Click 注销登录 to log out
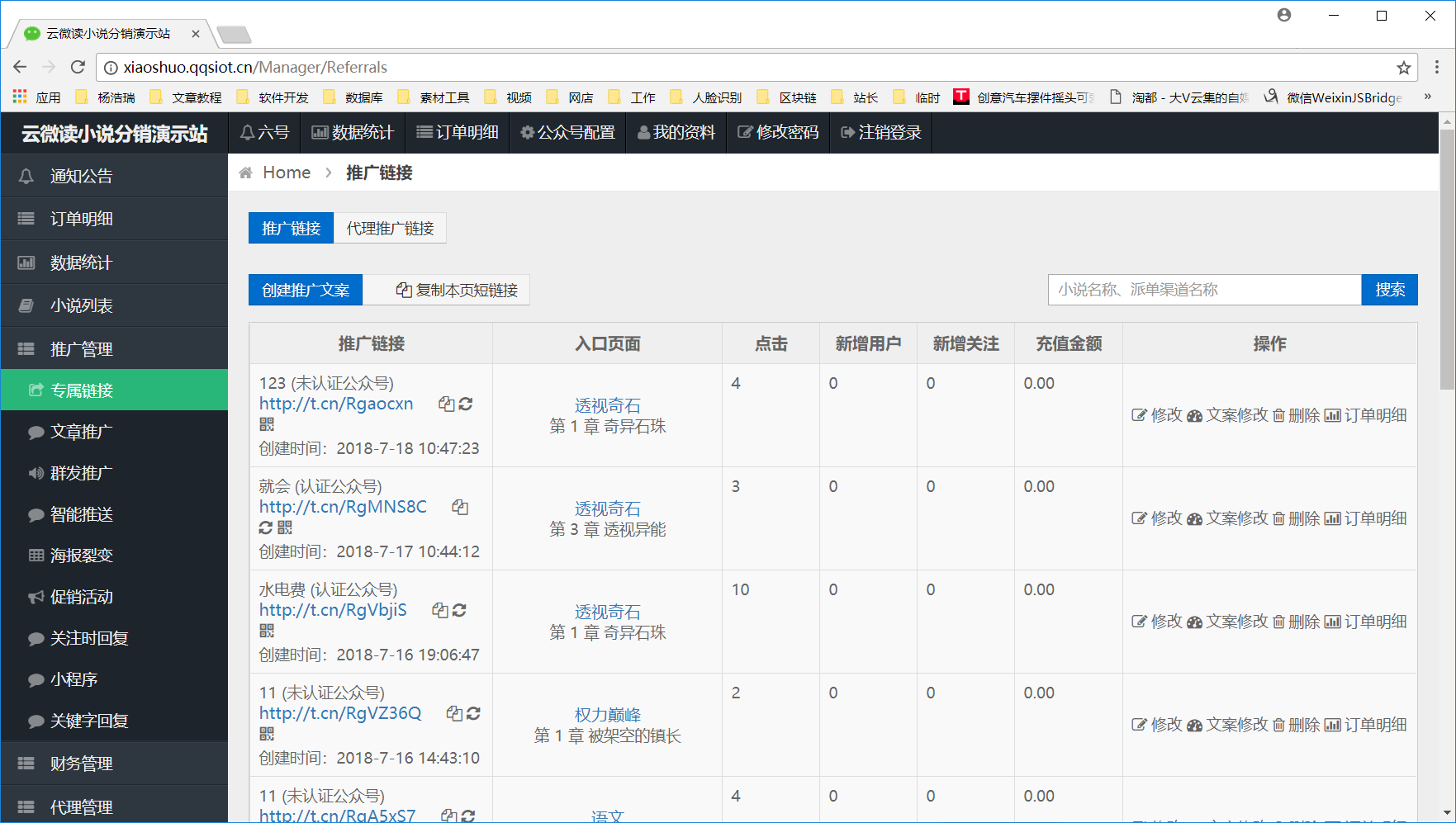1456x823 pixels. [880, 132]
